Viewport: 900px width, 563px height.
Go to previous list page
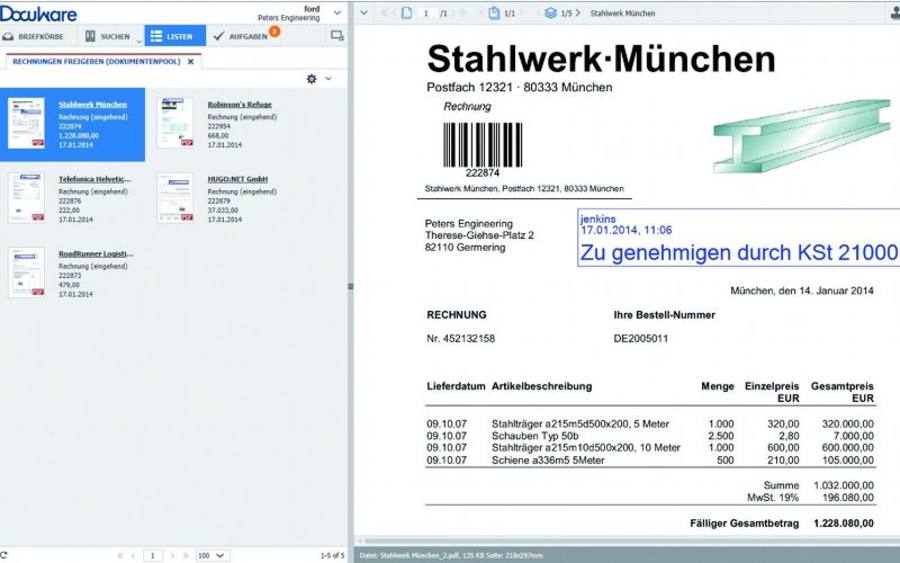click(x=133, y=556)
